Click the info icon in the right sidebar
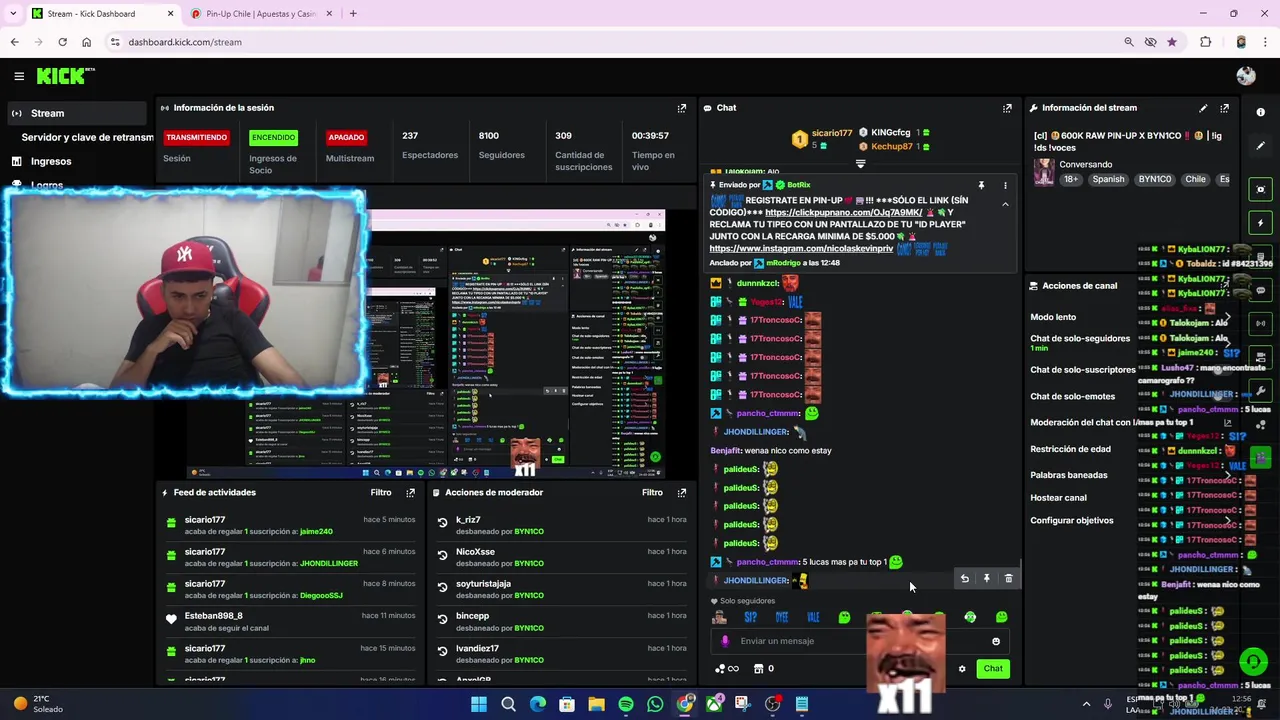The width and height of the screenshot is (1280, 720). click(x=1260, y=112)
